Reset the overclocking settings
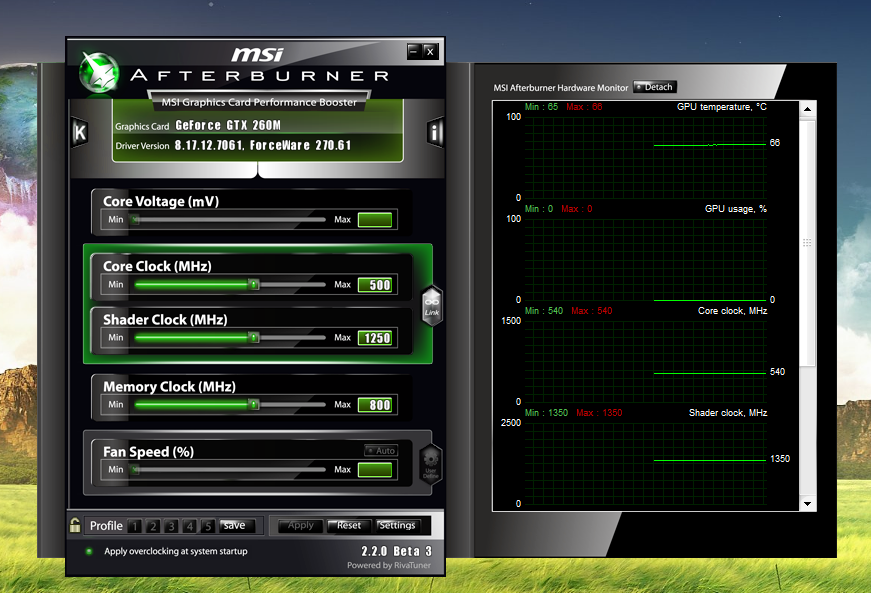Viewport: 871px width, 593px height. [x=348, y=525]
